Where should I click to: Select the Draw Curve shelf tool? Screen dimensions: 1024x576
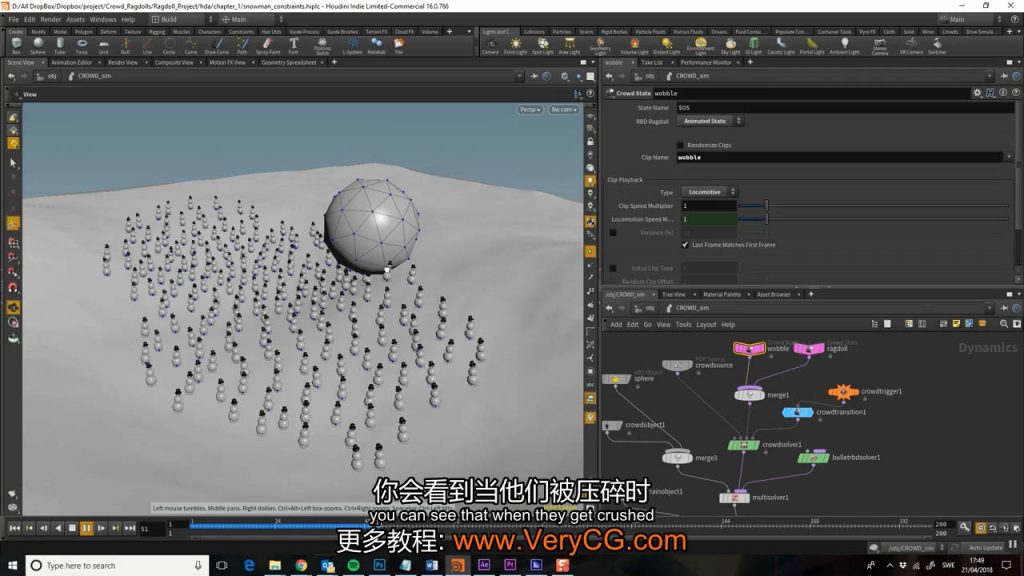(217, 46)
